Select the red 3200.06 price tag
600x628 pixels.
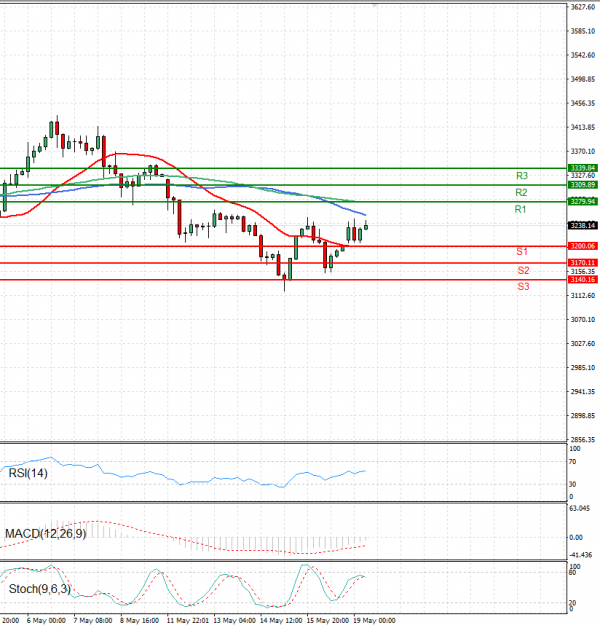[582, 246]
